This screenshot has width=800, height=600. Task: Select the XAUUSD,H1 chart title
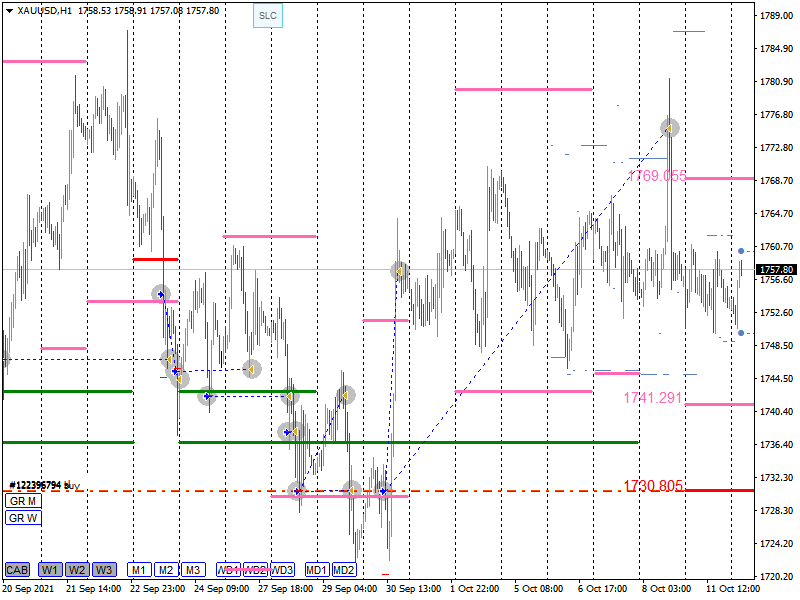point(45,11)
